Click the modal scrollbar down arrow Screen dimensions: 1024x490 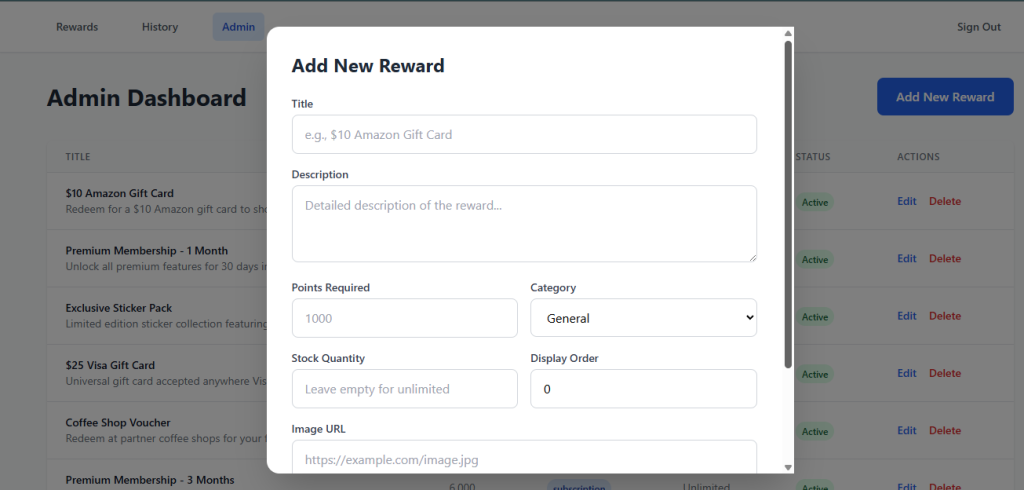(x=788, y=467)
